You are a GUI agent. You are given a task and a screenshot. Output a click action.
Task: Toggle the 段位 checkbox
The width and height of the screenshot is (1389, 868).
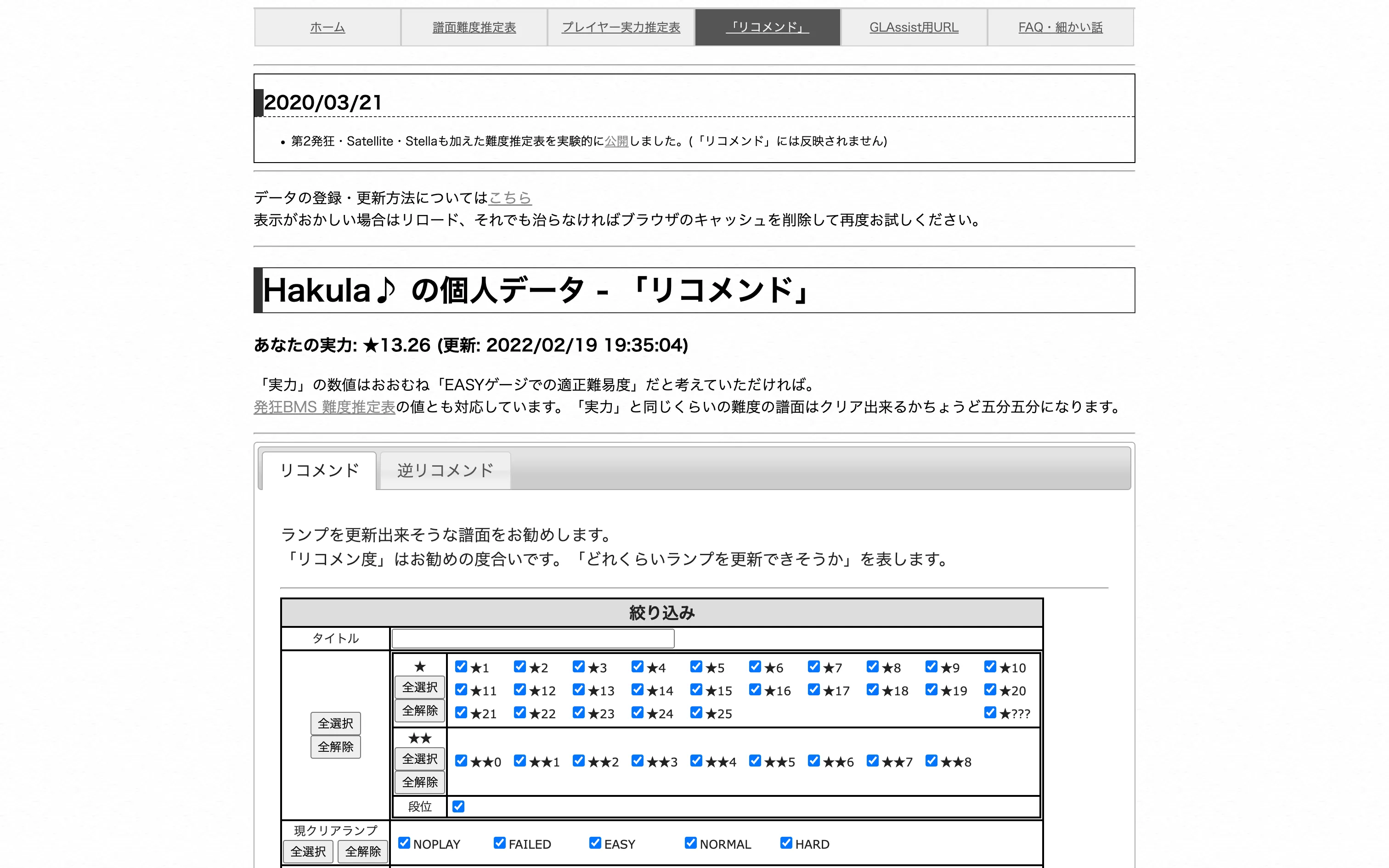pos(458,806)
